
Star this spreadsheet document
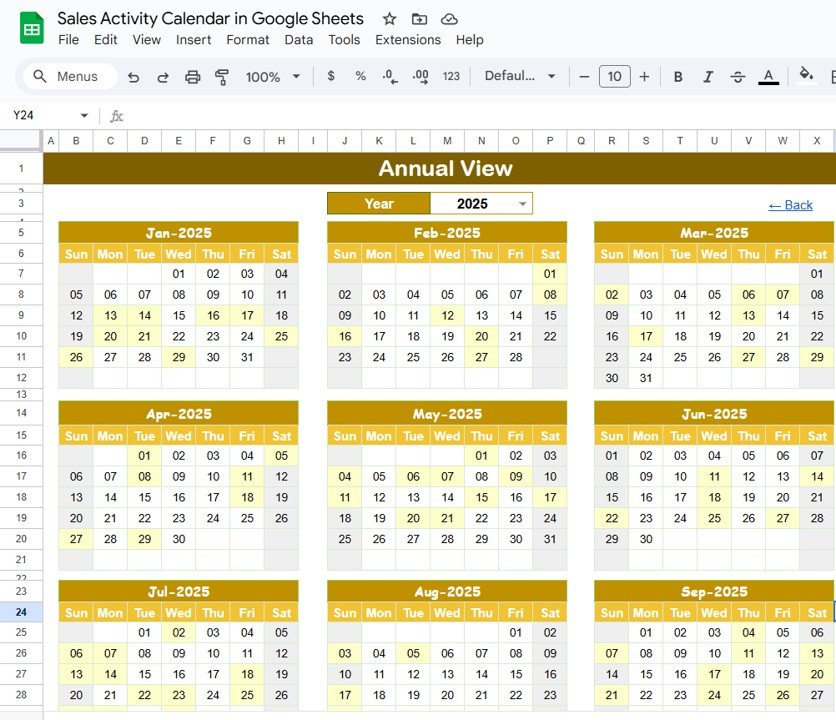[389, 19]
